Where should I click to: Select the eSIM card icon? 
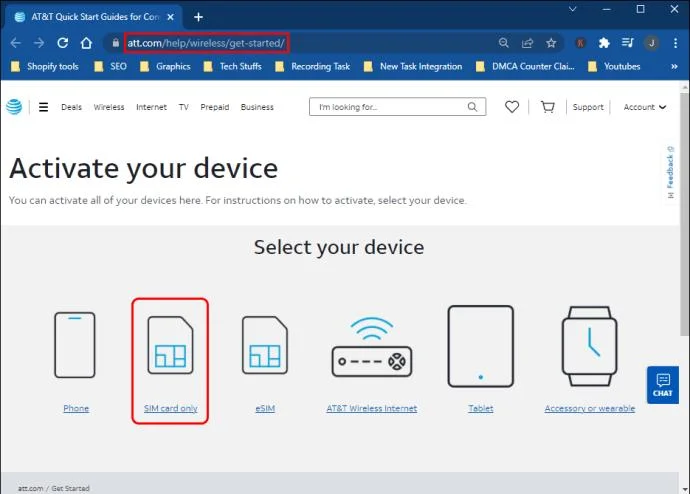(265, 345)
